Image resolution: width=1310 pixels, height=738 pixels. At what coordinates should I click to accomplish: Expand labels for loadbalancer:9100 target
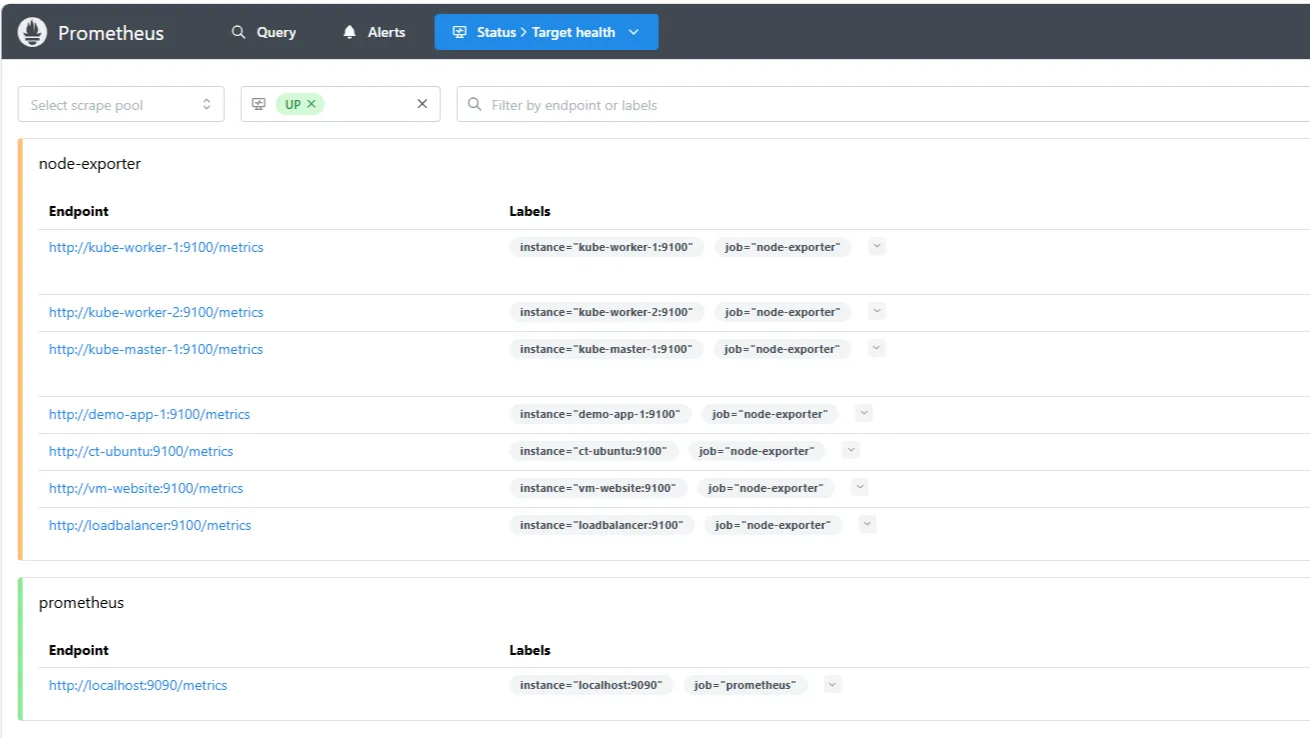(x=867, y=524)
